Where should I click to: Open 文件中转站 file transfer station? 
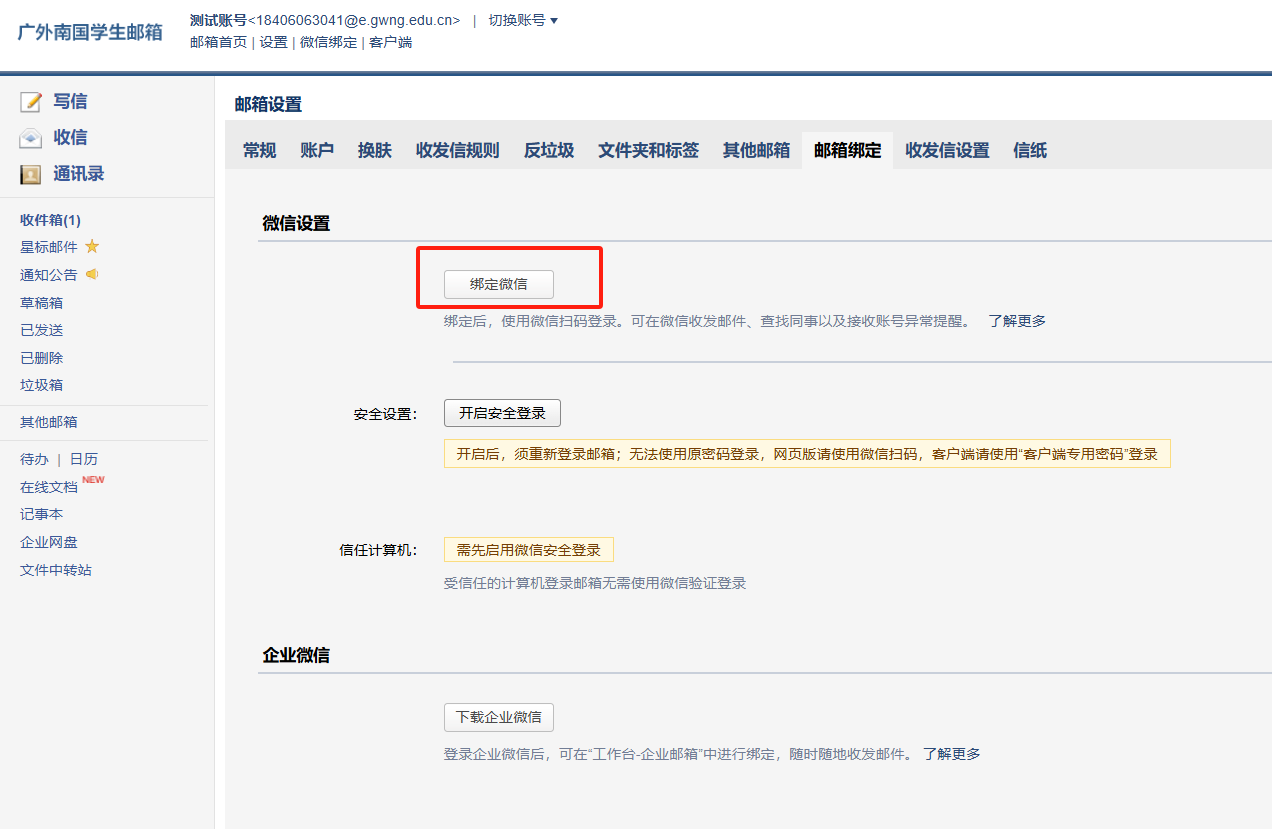[56, 570]
